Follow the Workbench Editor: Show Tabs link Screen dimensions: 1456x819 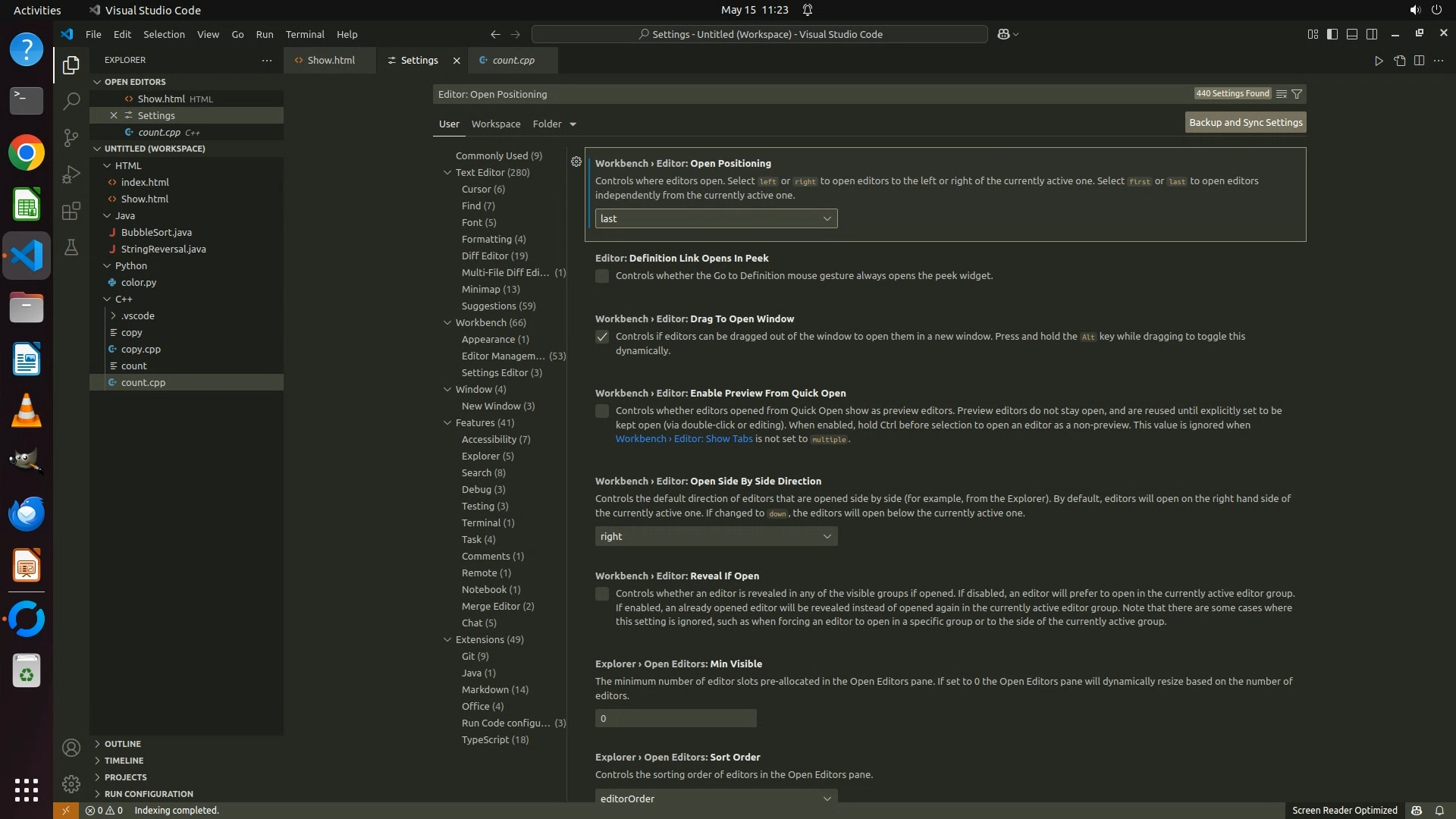[x=683, y=439]
